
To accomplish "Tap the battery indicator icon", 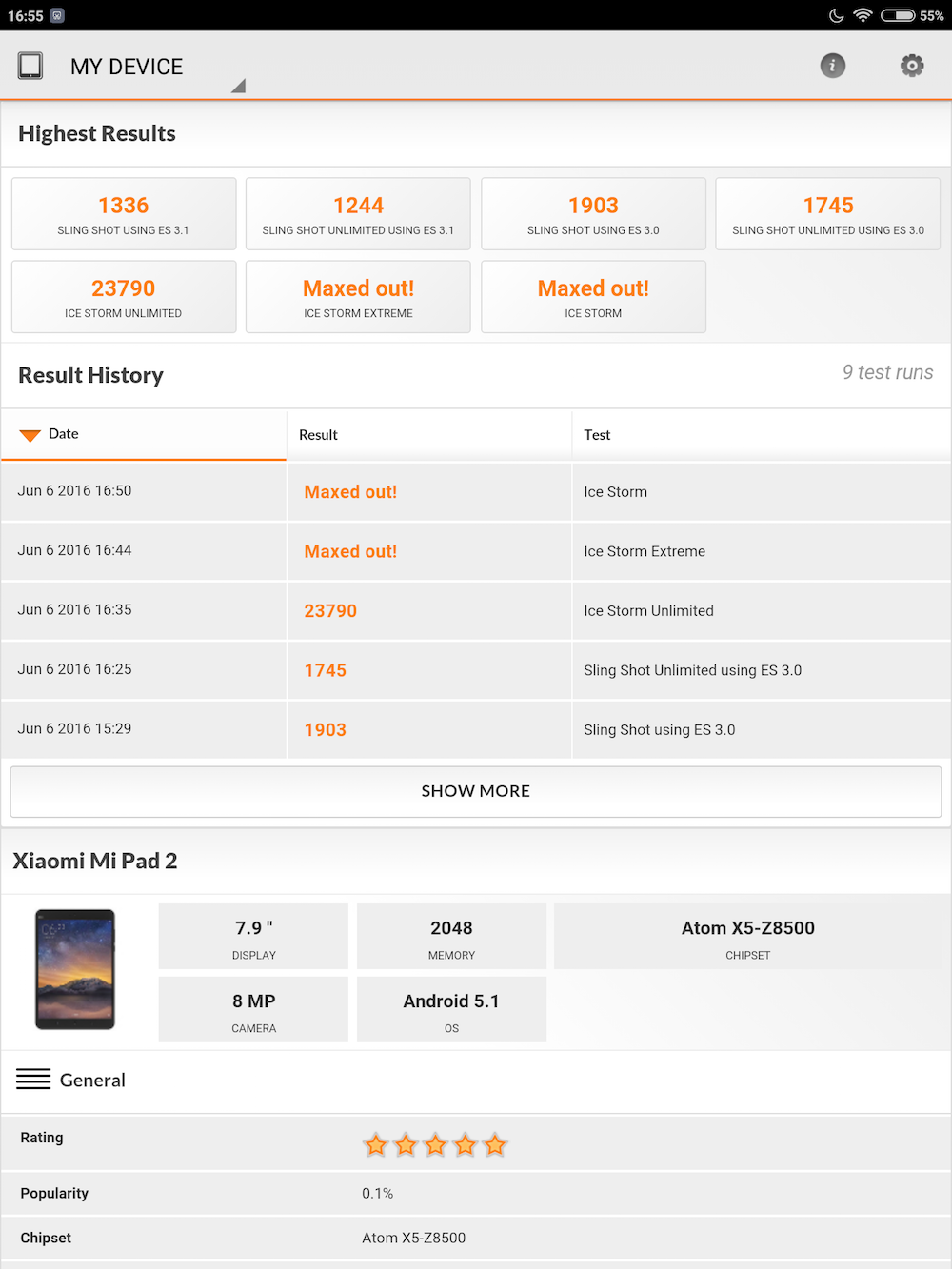I will pyautogui.click(x=898, y=15).
